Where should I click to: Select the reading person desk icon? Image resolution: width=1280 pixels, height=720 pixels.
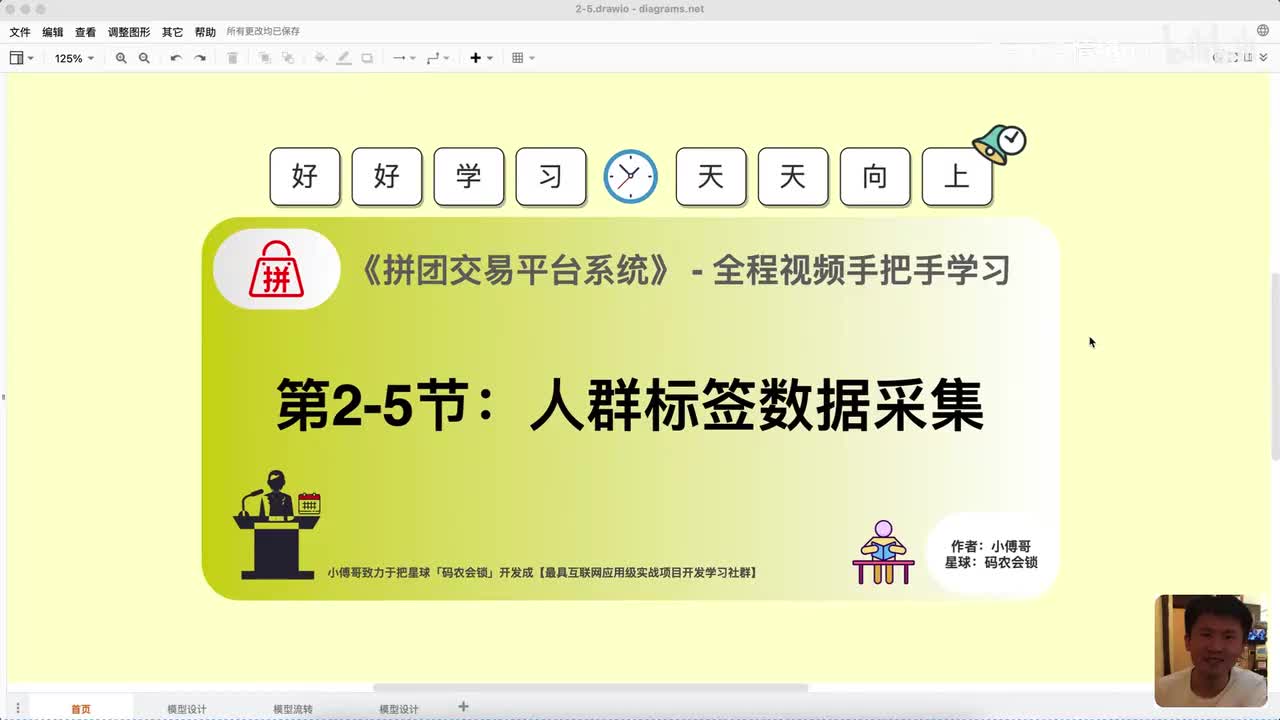click(x=883, y=552)
